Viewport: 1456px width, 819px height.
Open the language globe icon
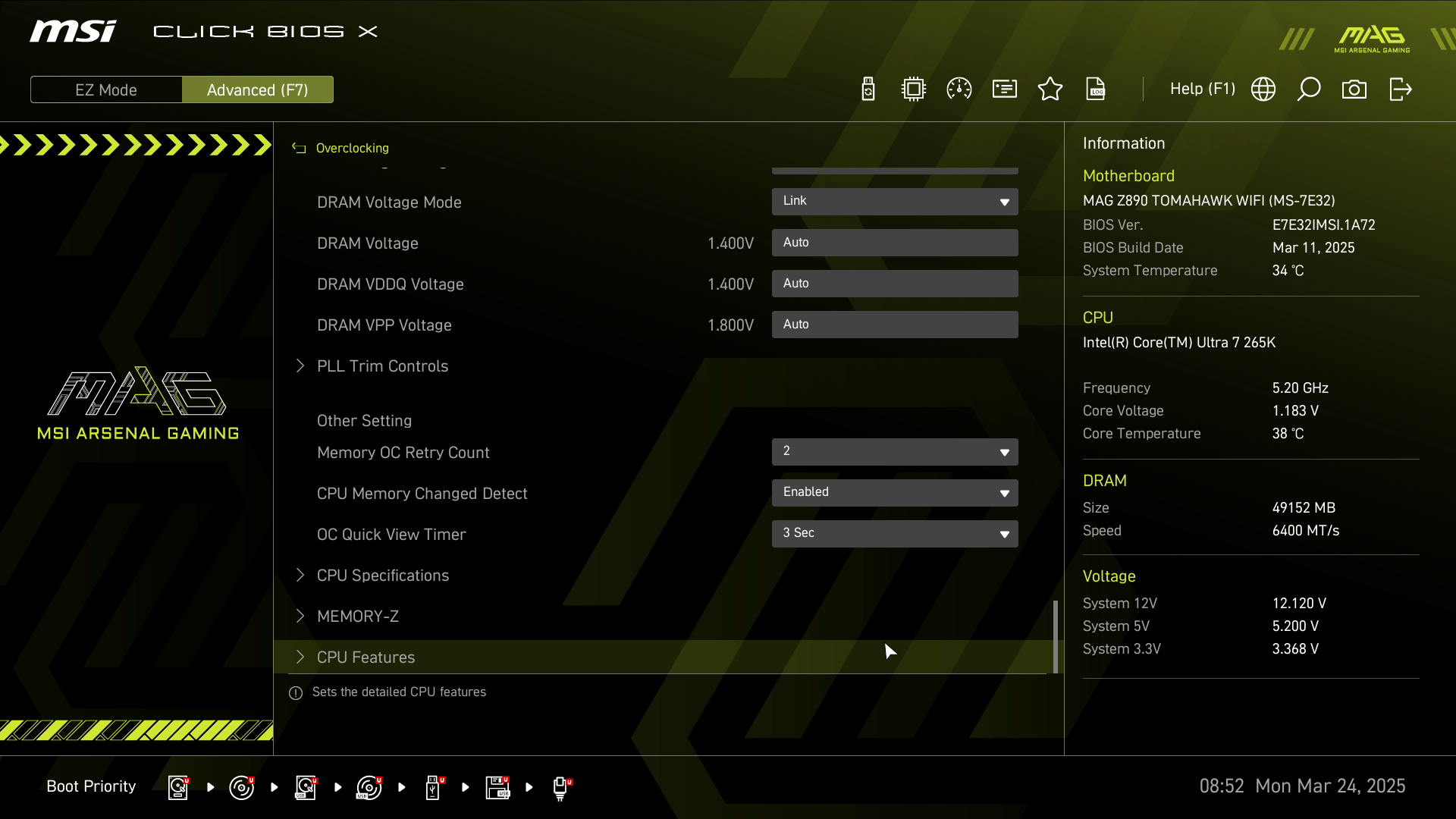tap(1263, 89)
